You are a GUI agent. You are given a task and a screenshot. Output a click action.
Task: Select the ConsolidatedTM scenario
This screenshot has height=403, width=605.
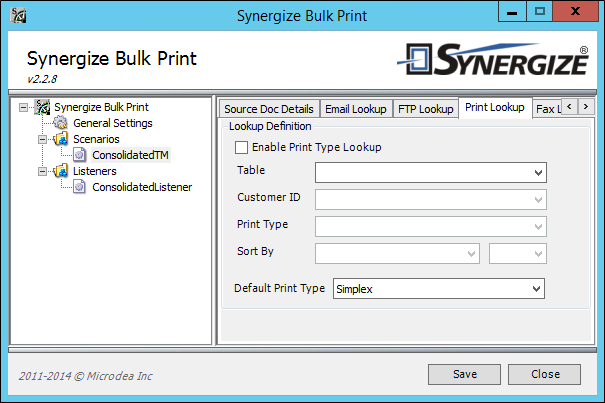[x=130, y=155]
